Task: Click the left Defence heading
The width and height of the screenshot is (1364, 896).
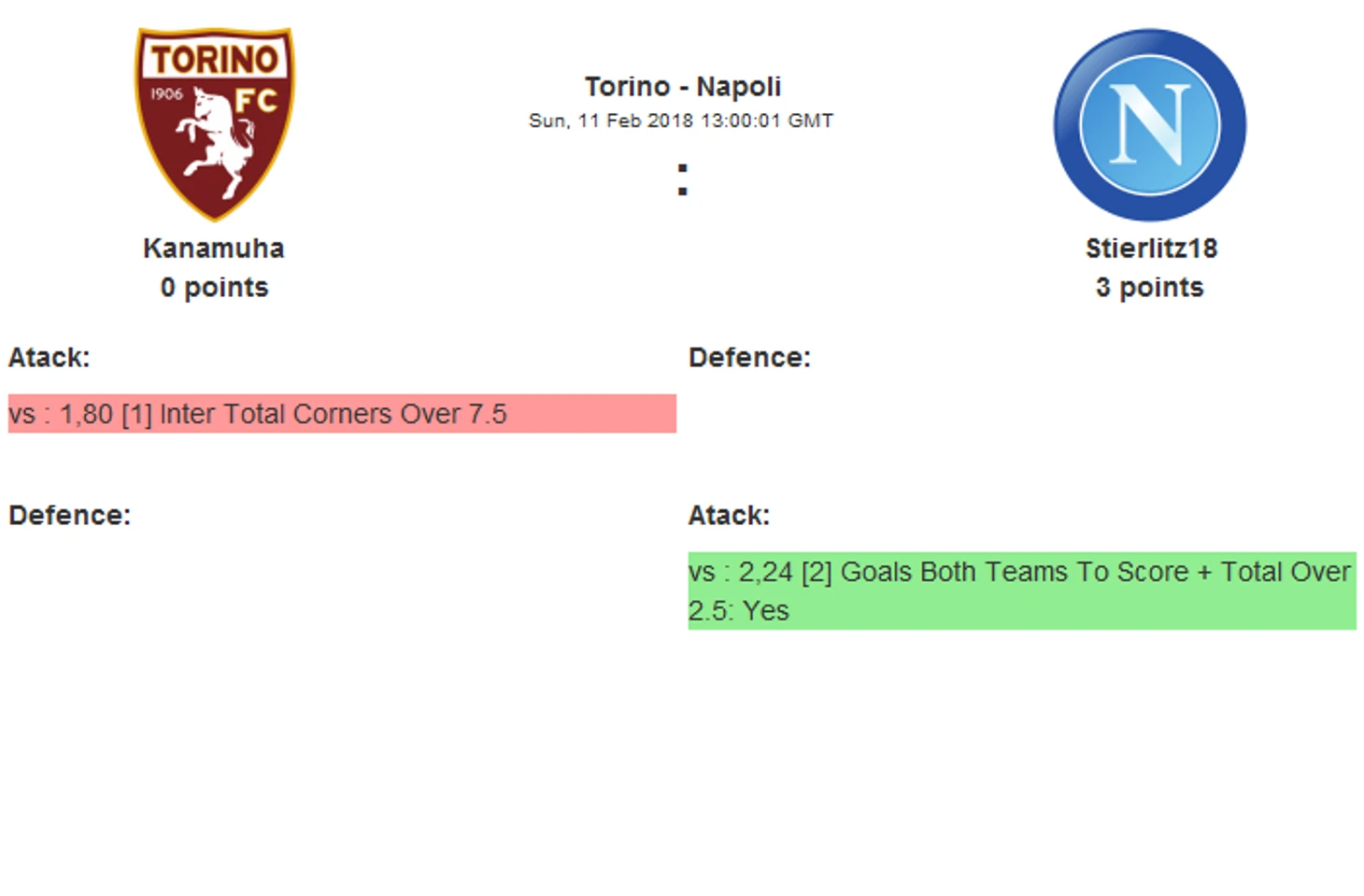Action: [70, 516]
